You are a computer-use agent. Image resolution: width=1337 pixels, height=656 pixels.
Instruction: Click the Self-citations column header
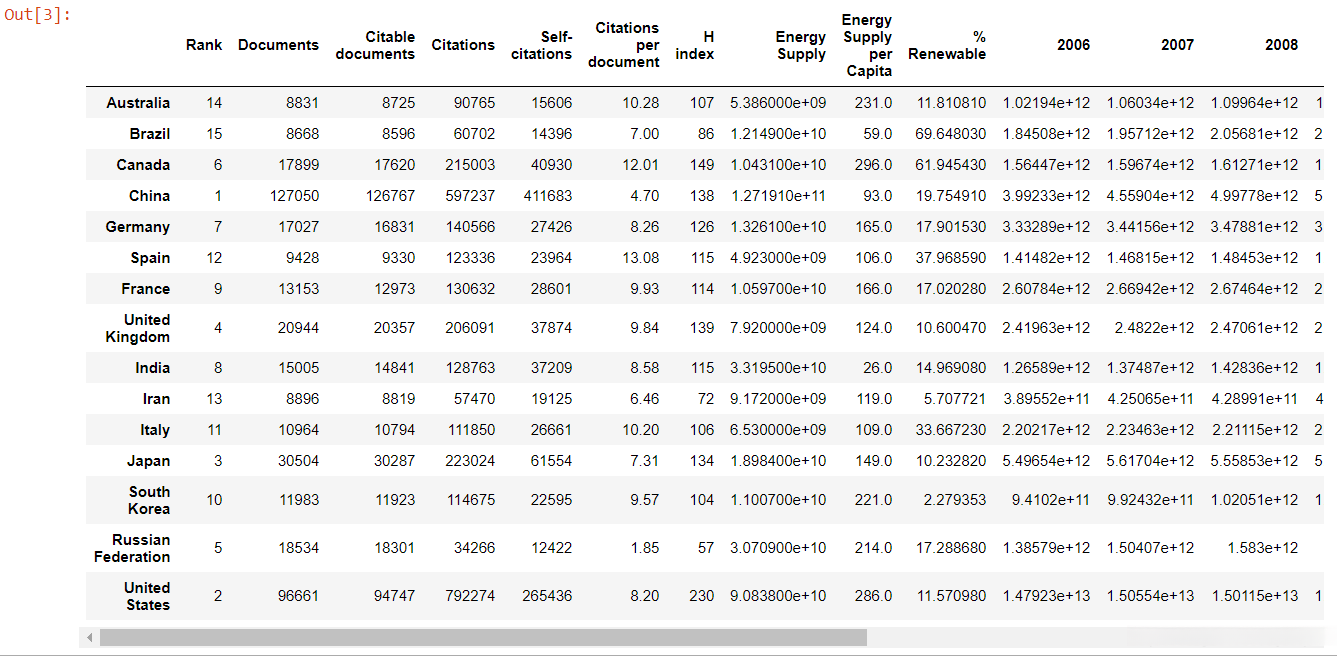[x=542, y=45]
